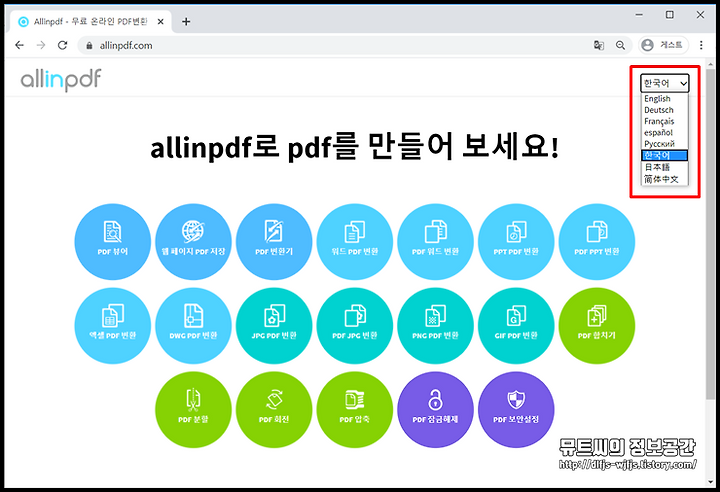Select the Allinpdf browser tab
720x492 pixels.
coord(91,22)
